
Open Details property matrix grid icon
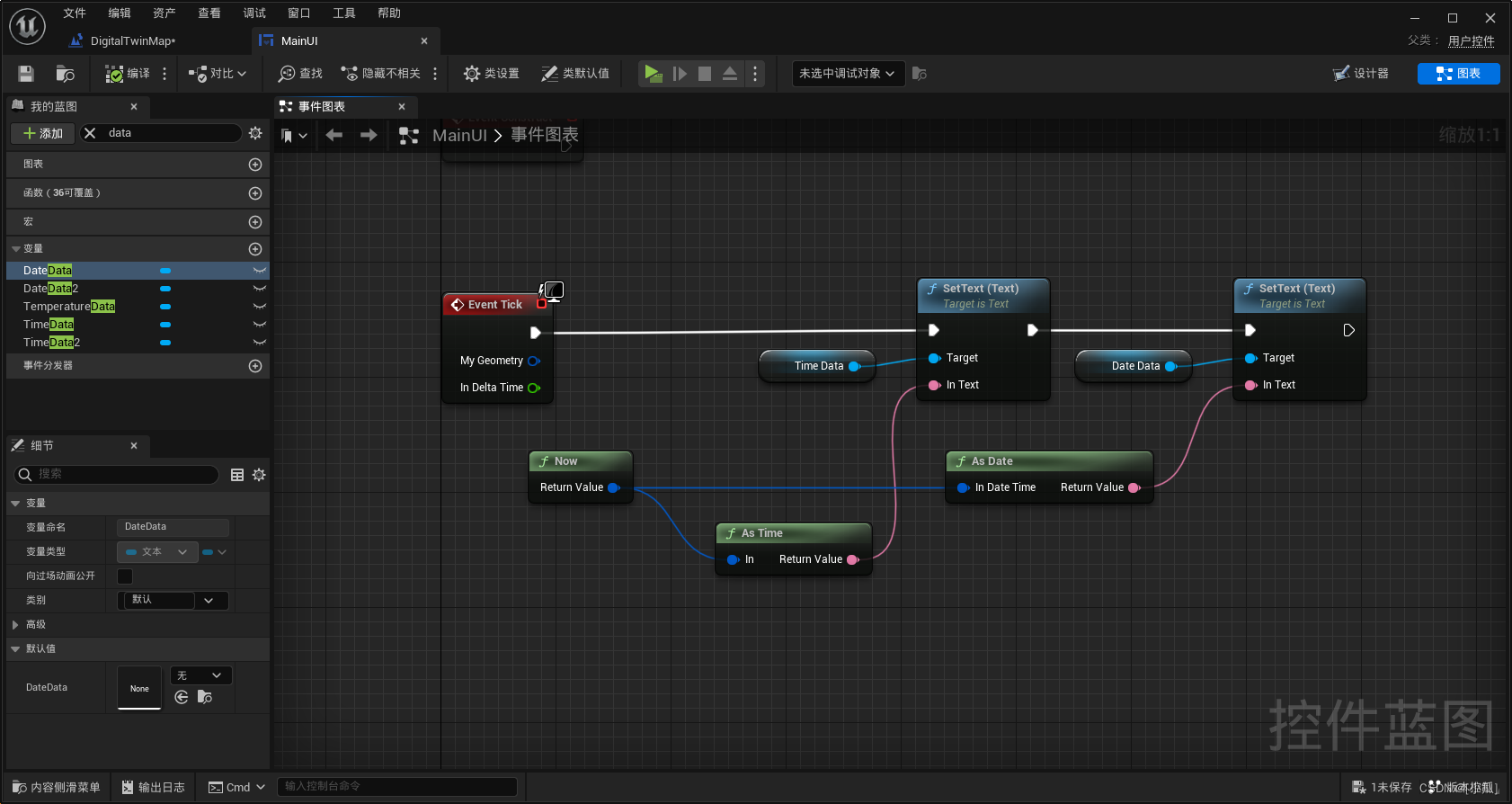pyautogui.click(x=237, y=475)
